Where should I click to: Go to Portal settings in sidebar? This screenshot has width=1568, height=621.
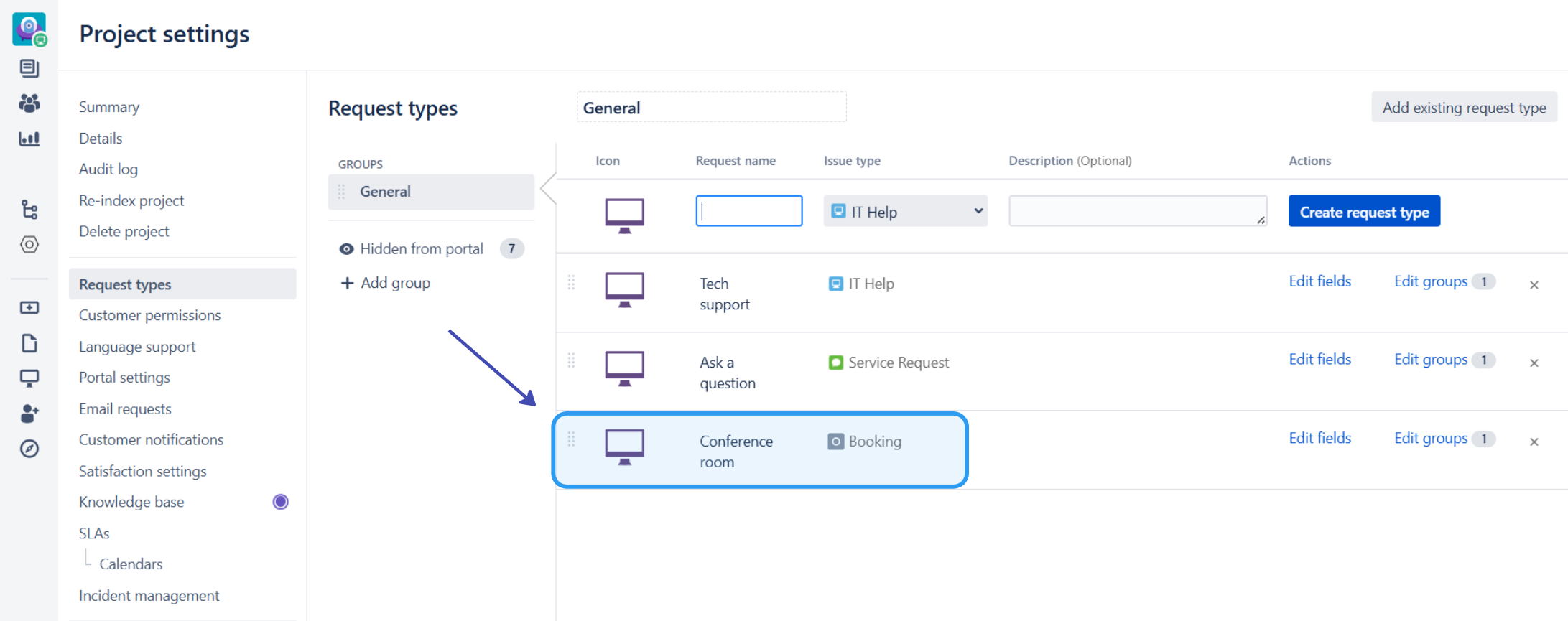click(124, 378)
